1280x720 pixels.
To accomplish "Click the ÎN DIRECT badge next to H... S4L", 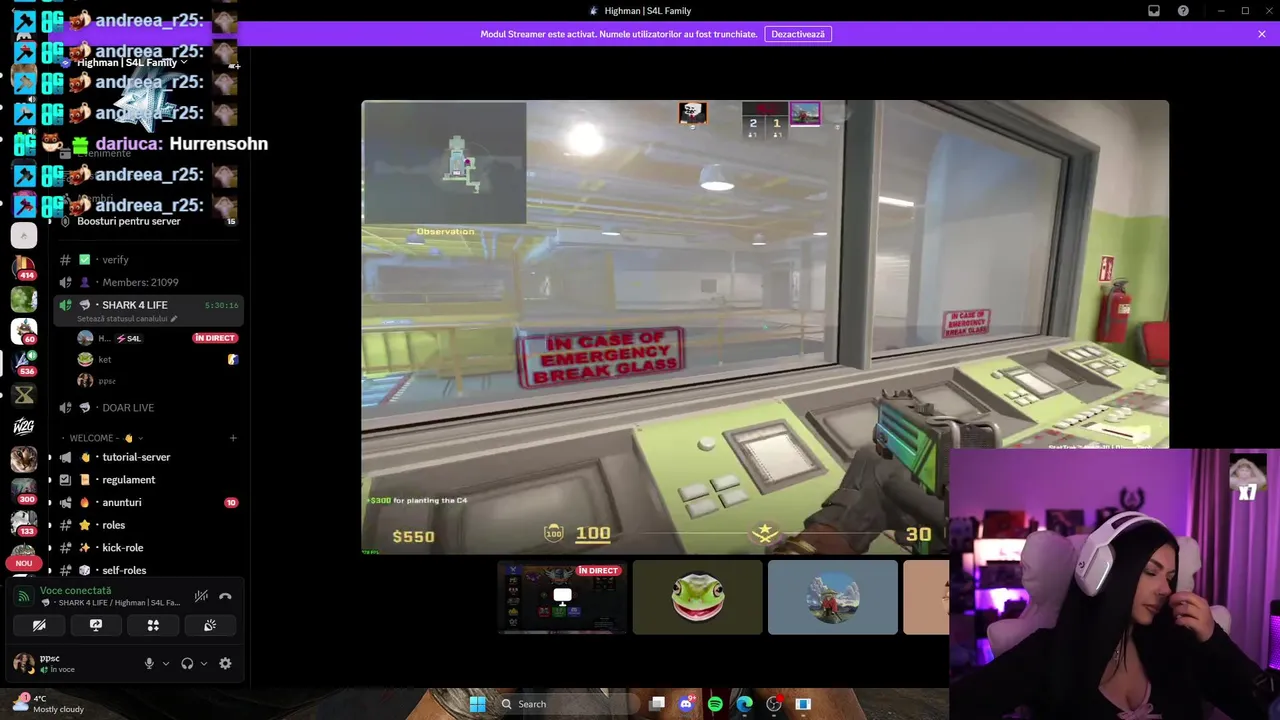I will coord(214,338).
